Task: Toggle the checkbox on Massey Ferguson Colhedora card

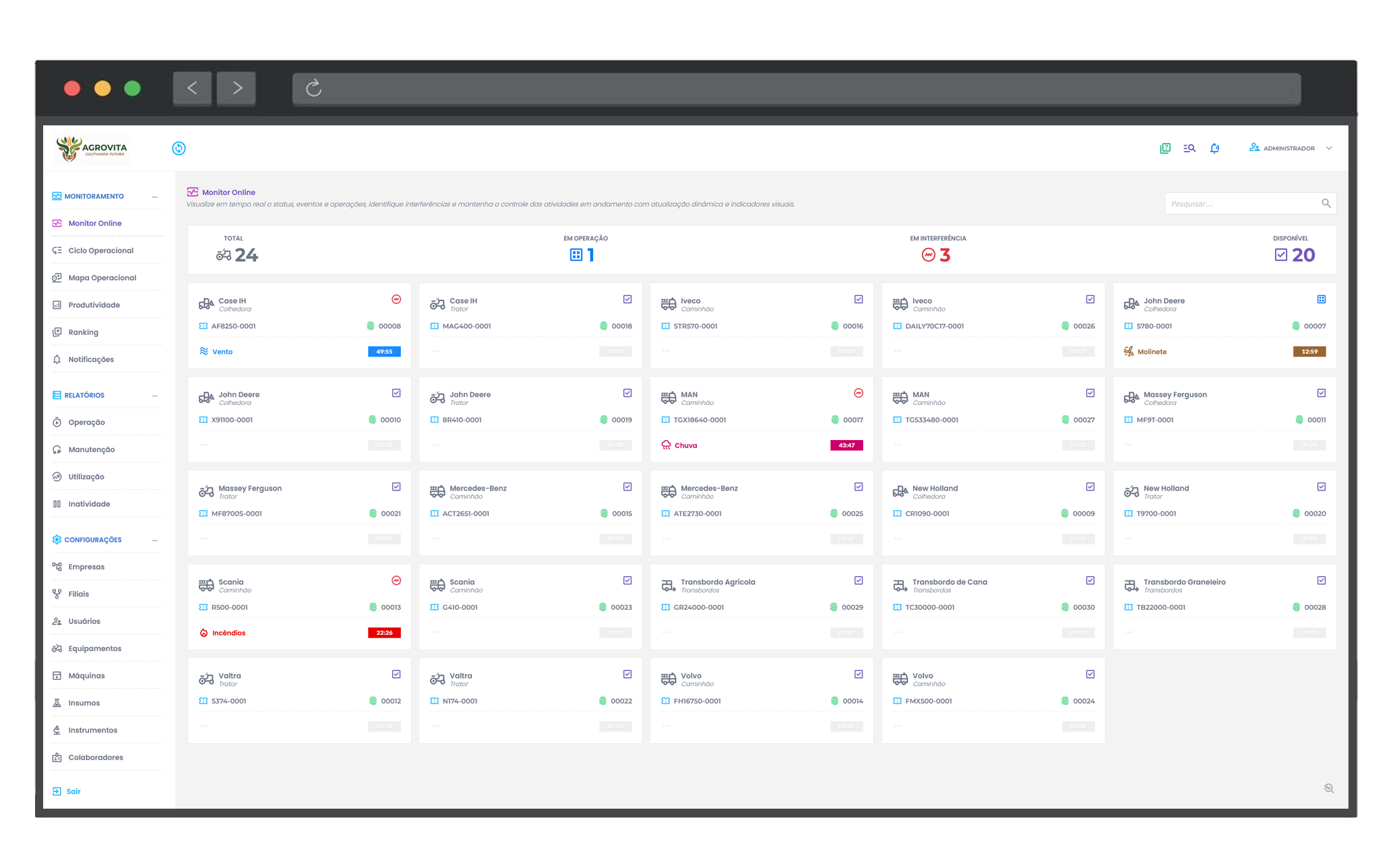Action: tap(1322, 392)
